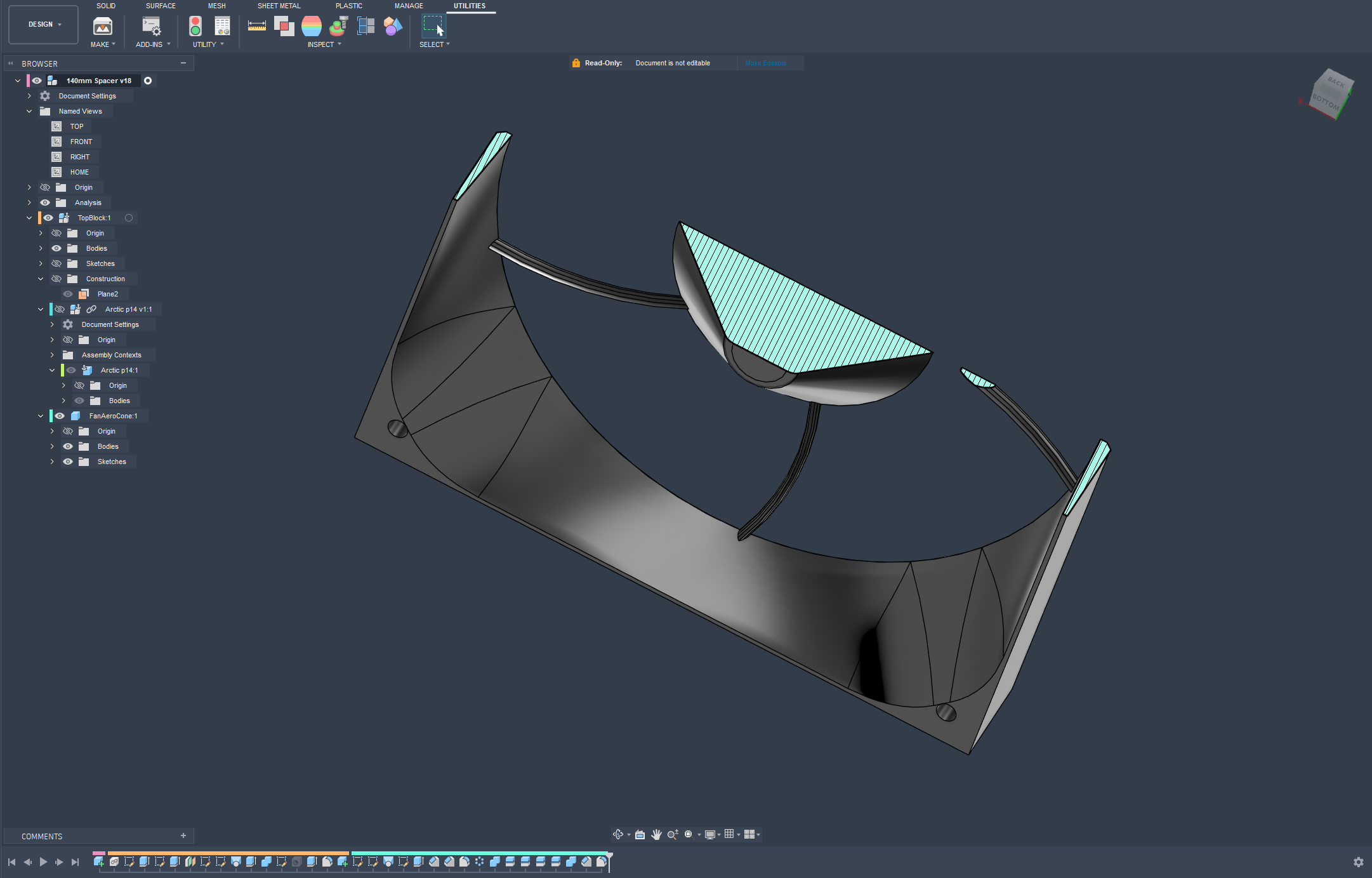This screenshot has height=878, width=1372.
Task: Open Scripts and Add-Ins icon
Action: (x=152, y=26)
